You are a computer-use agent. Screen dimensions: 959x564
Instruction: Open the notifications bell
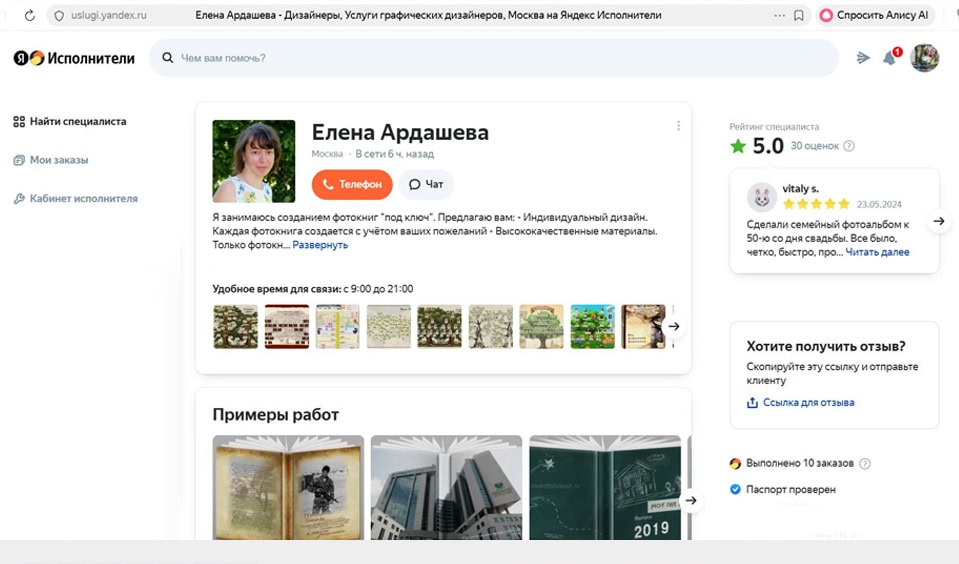890,58
